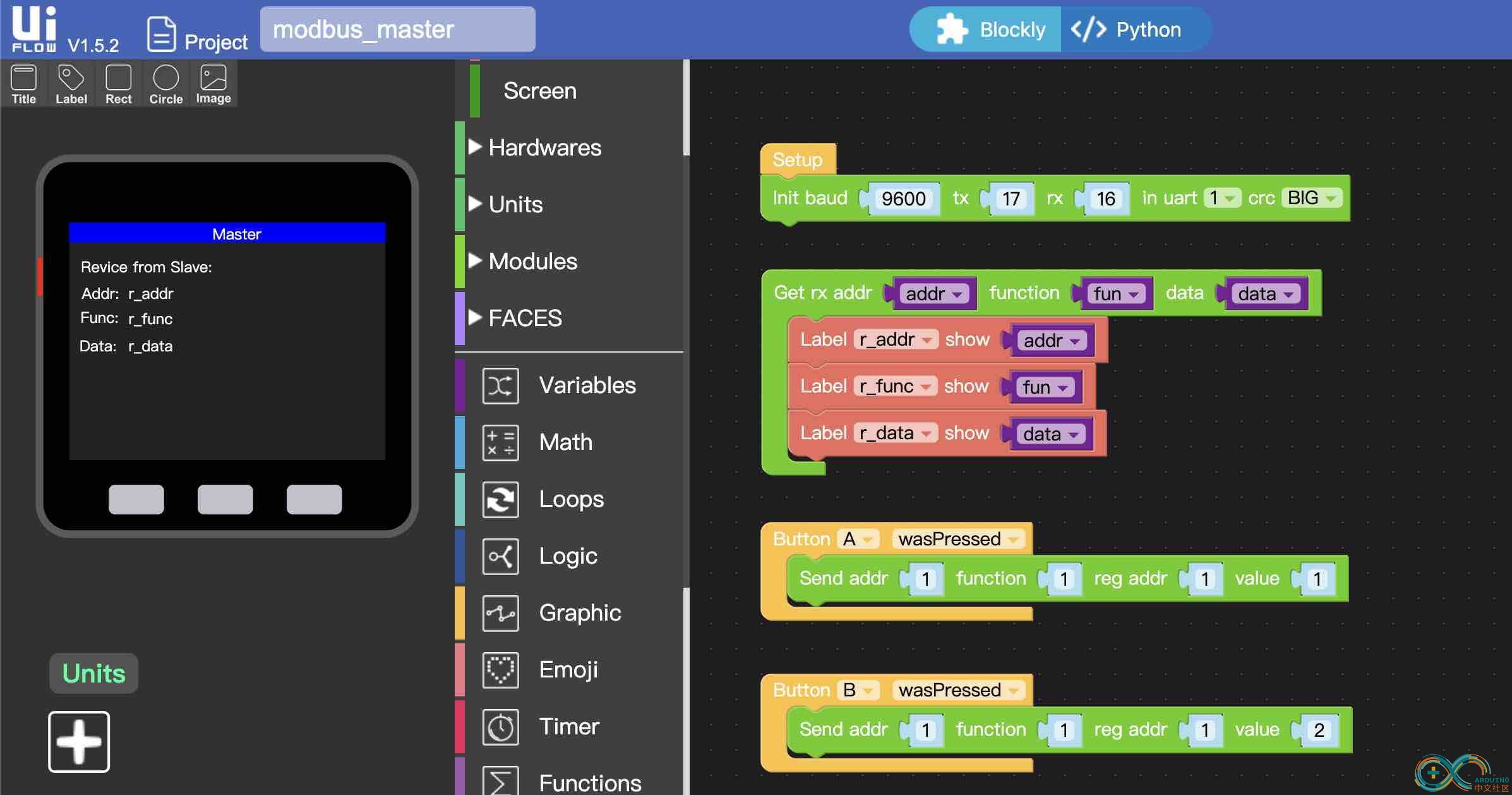Click the modbus_master project name field

395,28
